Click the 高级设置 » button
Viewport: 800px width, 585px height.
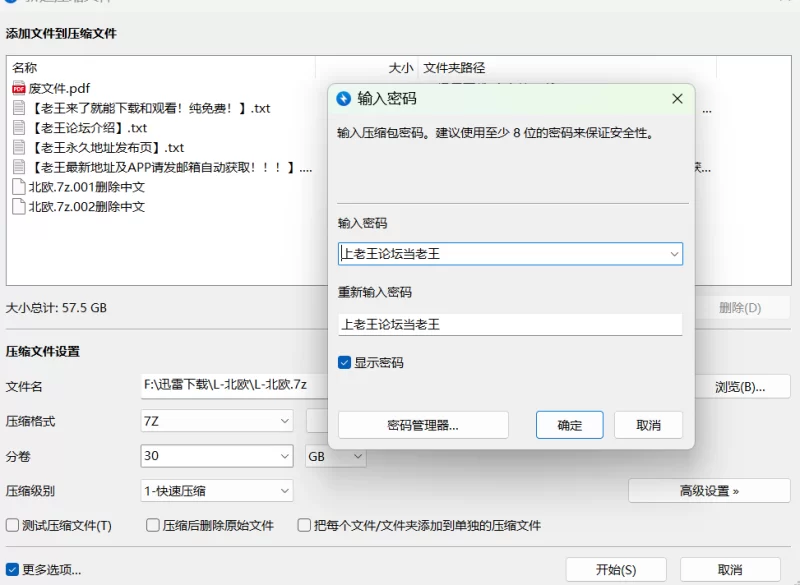tap(709, 491)
